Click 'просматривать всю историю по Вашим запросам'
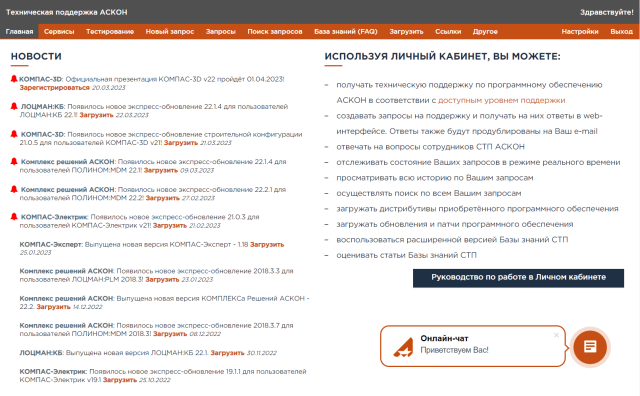This screenshot has width=640, height=396. 435,178
